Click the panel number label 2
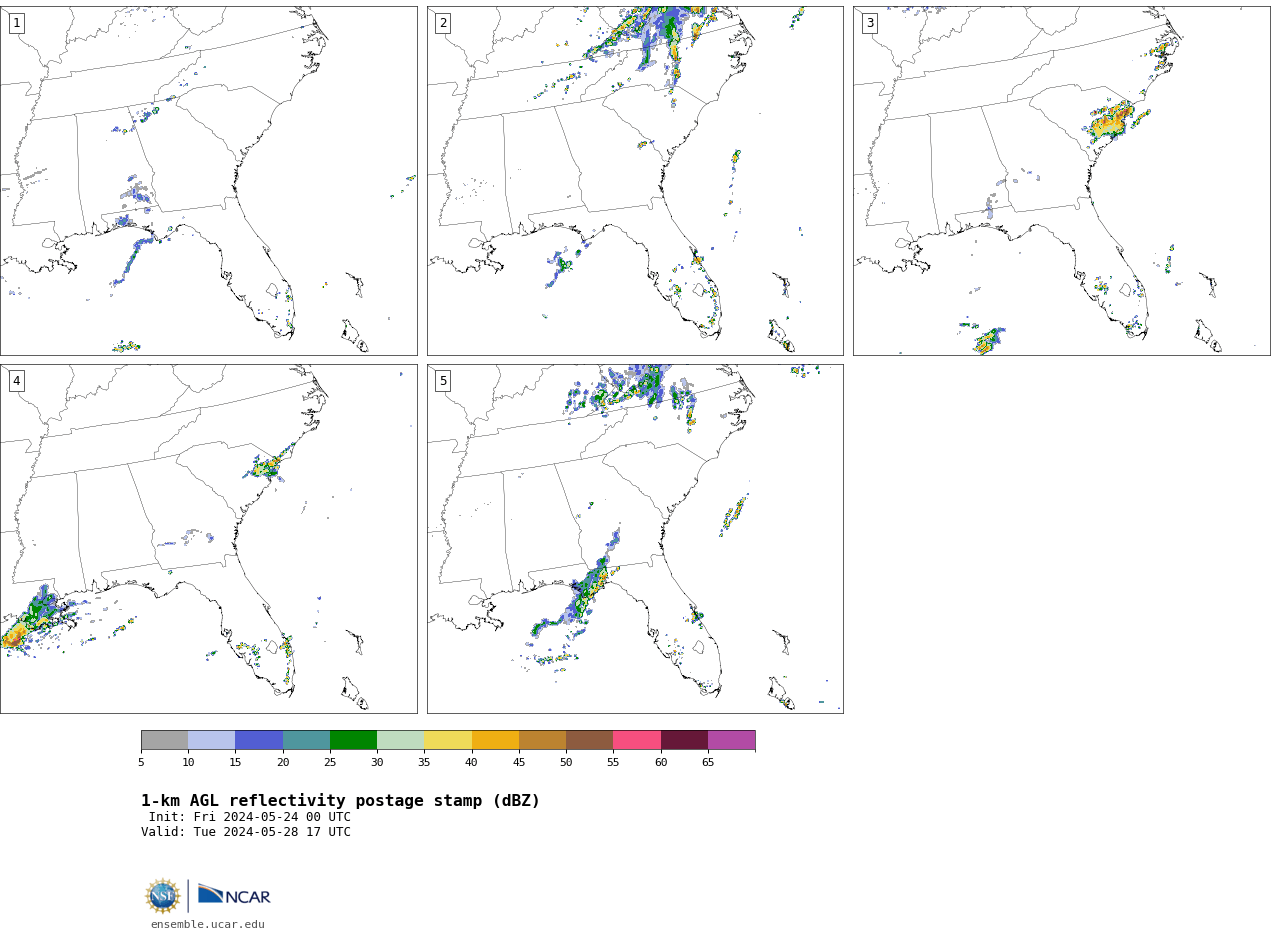 [443, 23]
